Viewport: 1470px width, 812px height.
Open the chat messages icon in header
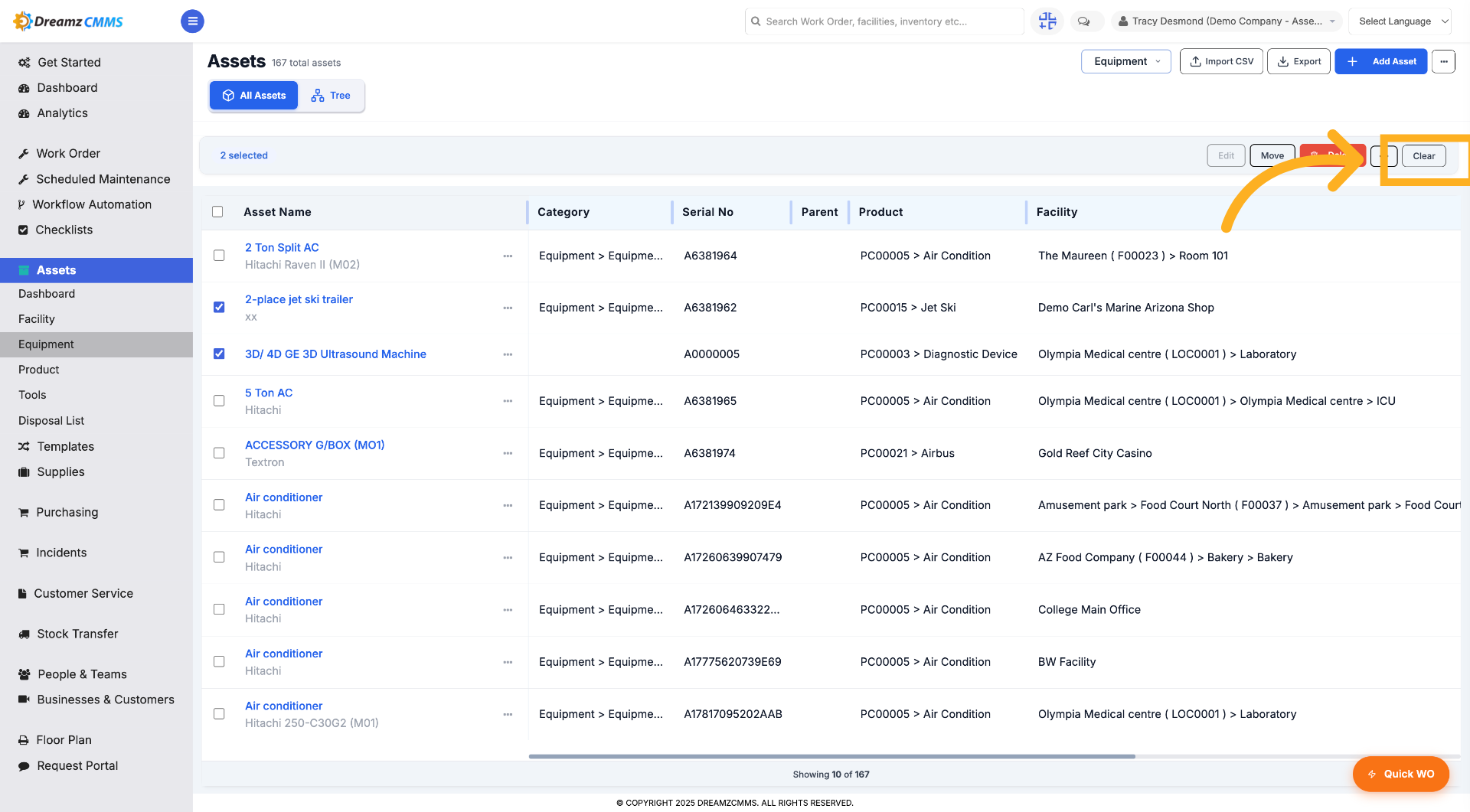1084,21
